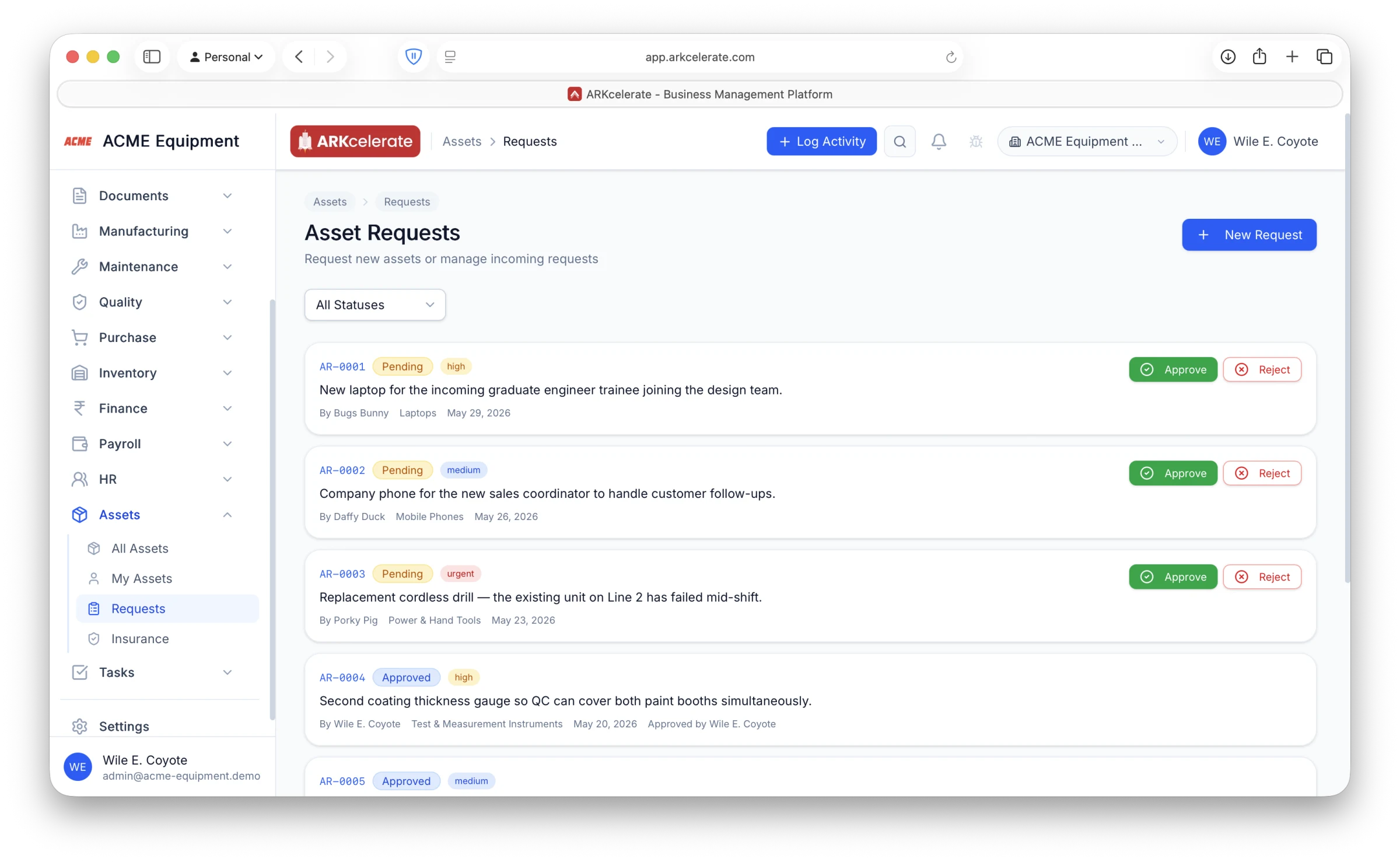1400x862 pixels.
Task: Click the Purchase cart icon
Action: click(80, 337)
